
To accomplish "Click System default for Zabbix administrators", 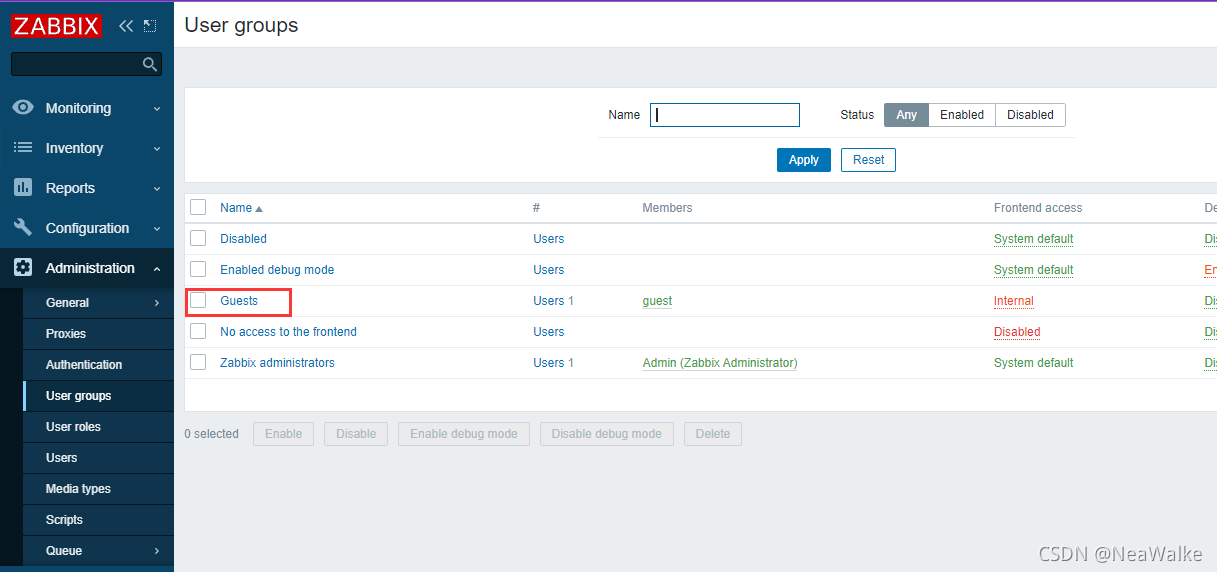I will click(1033, 363).
